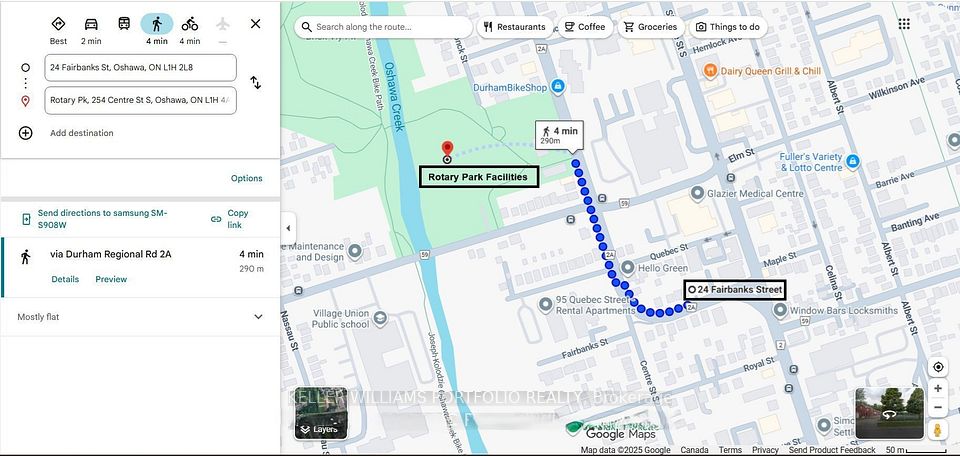Viewport: 960px width, 456px height.
Task: Filter route by Restaurants
Action: click(x=514, y=27)
